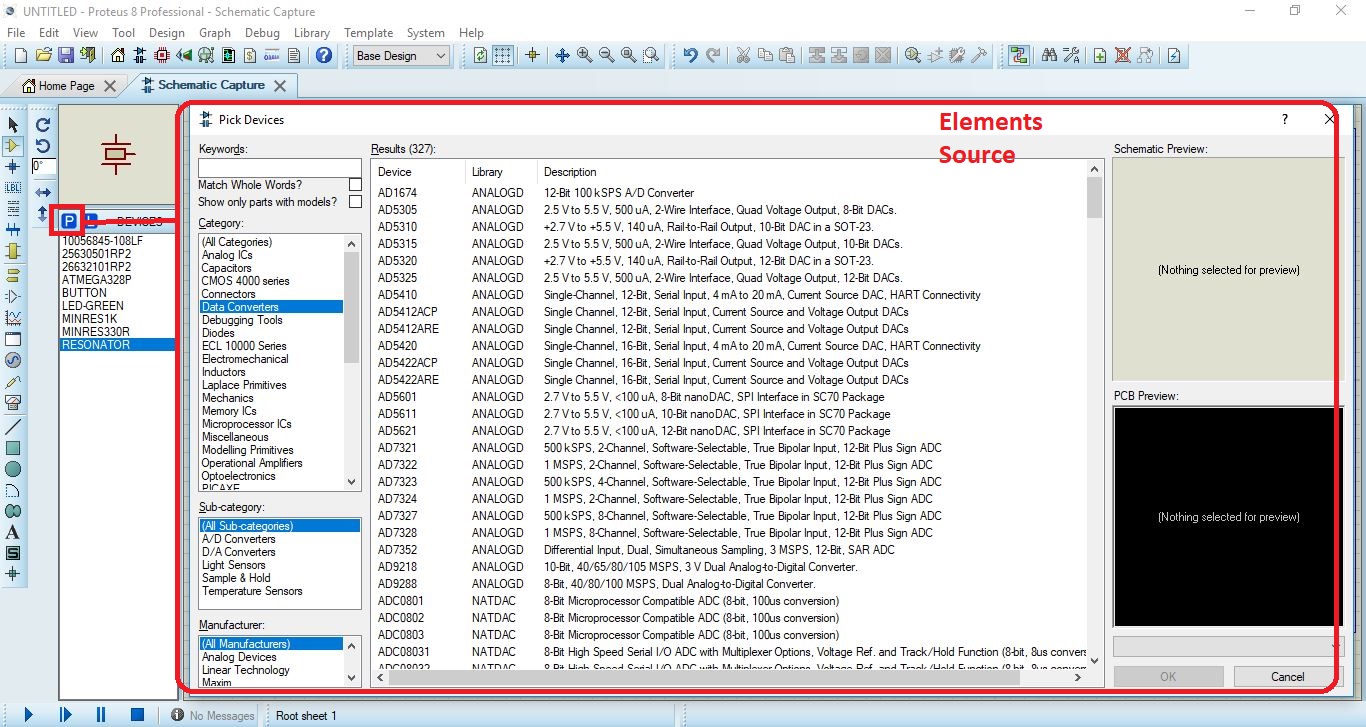Click the Rotate Anti-clockwise icon

[43, 146]
